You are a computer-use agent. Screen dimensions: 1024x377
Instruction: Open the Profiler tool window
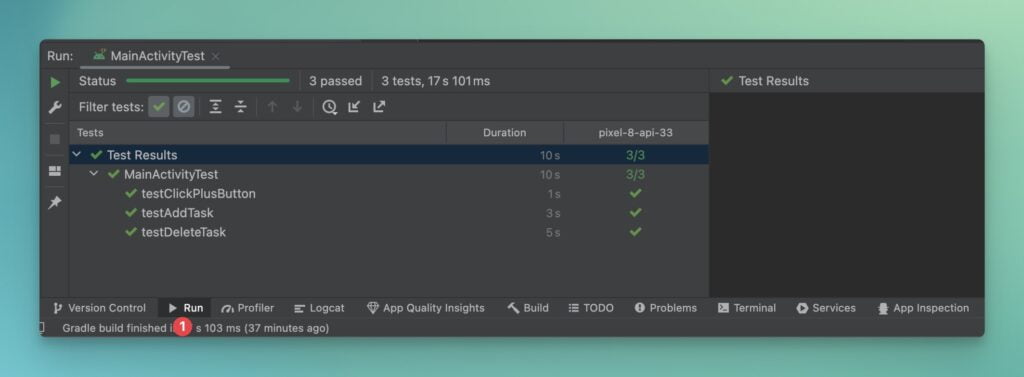tap(248, 308)
